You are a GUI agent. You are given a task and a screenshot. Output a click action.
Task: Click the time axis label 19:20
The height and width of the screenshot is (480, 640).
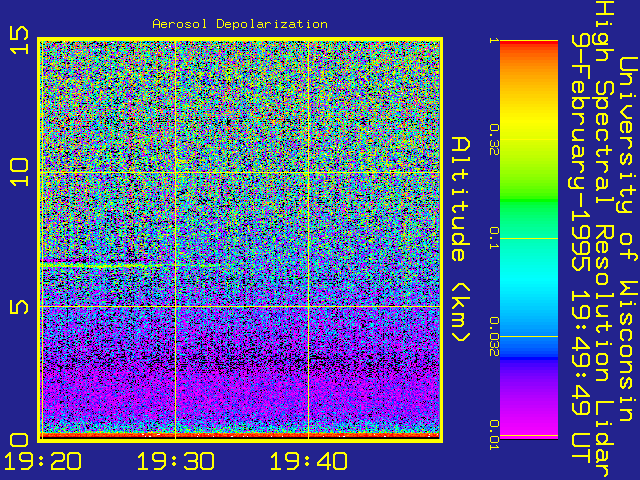42,461
